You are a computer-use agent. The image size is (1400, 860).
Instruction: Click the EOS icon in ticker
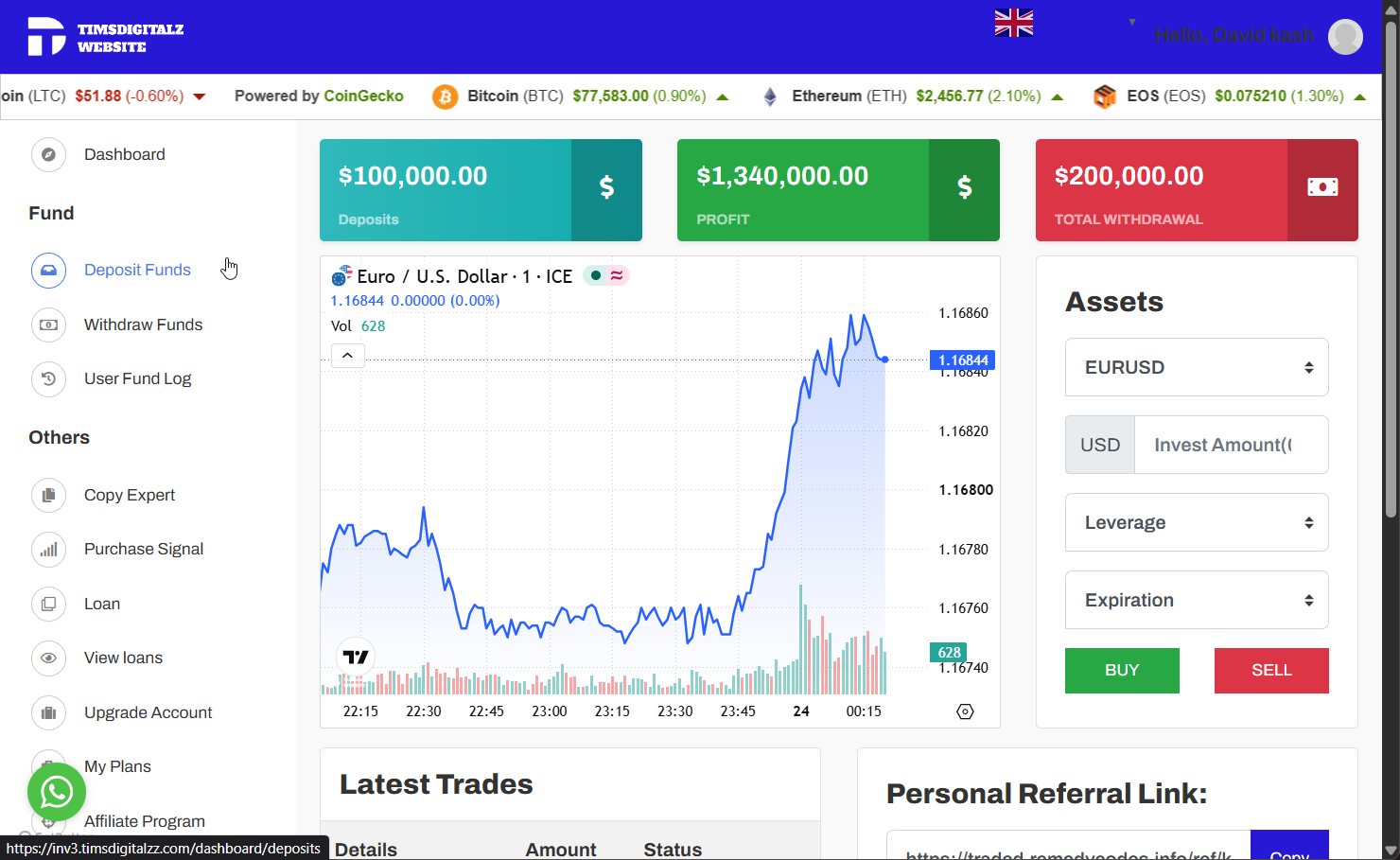point(1104,97)
